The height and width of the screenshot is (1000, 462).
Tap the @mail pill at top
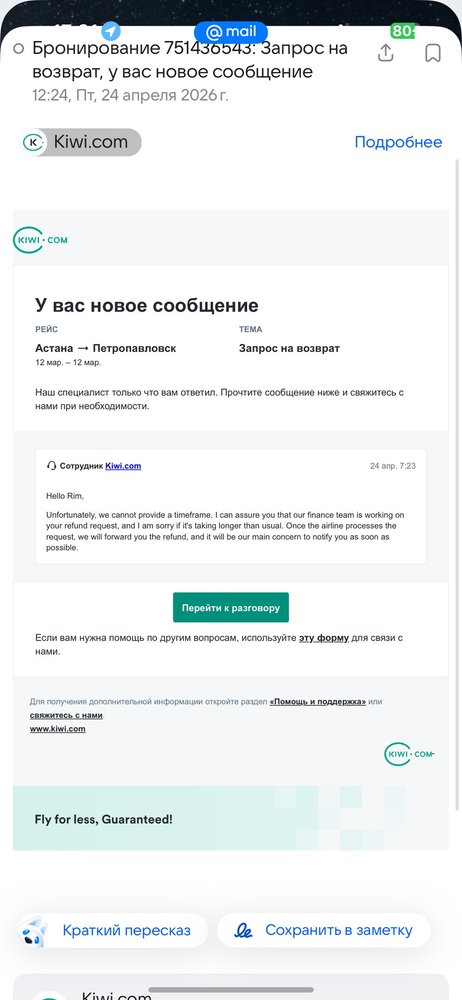231,31
